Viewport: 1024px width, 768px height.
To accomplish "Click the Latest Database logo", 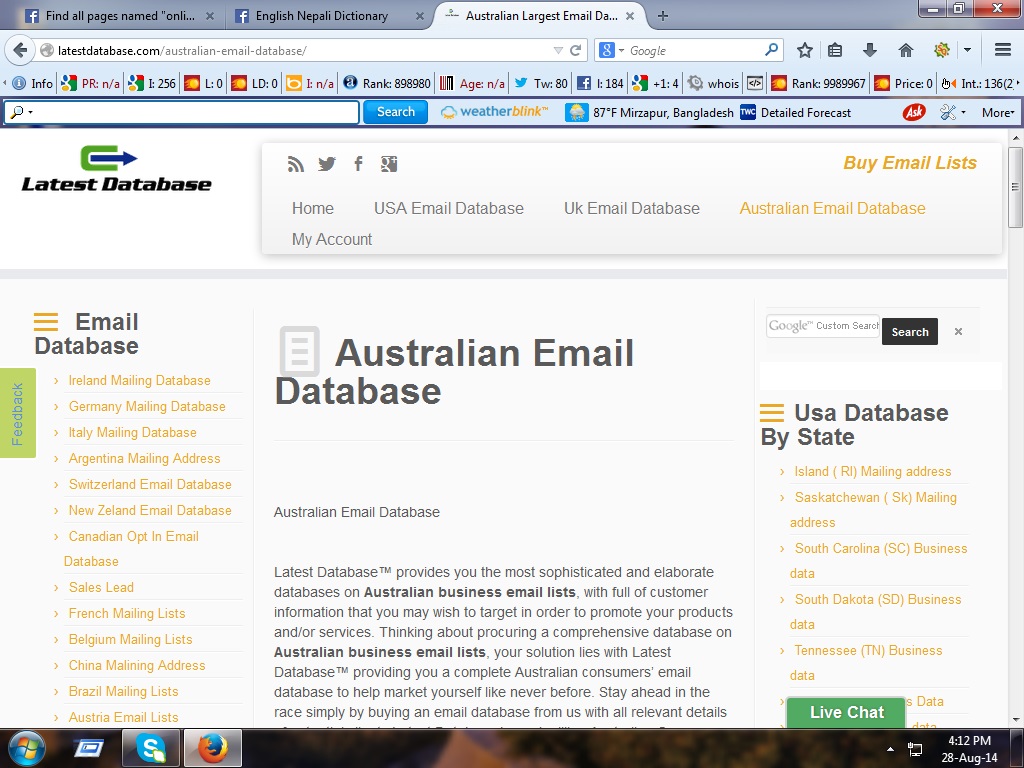I will click(x=116, y=169).
